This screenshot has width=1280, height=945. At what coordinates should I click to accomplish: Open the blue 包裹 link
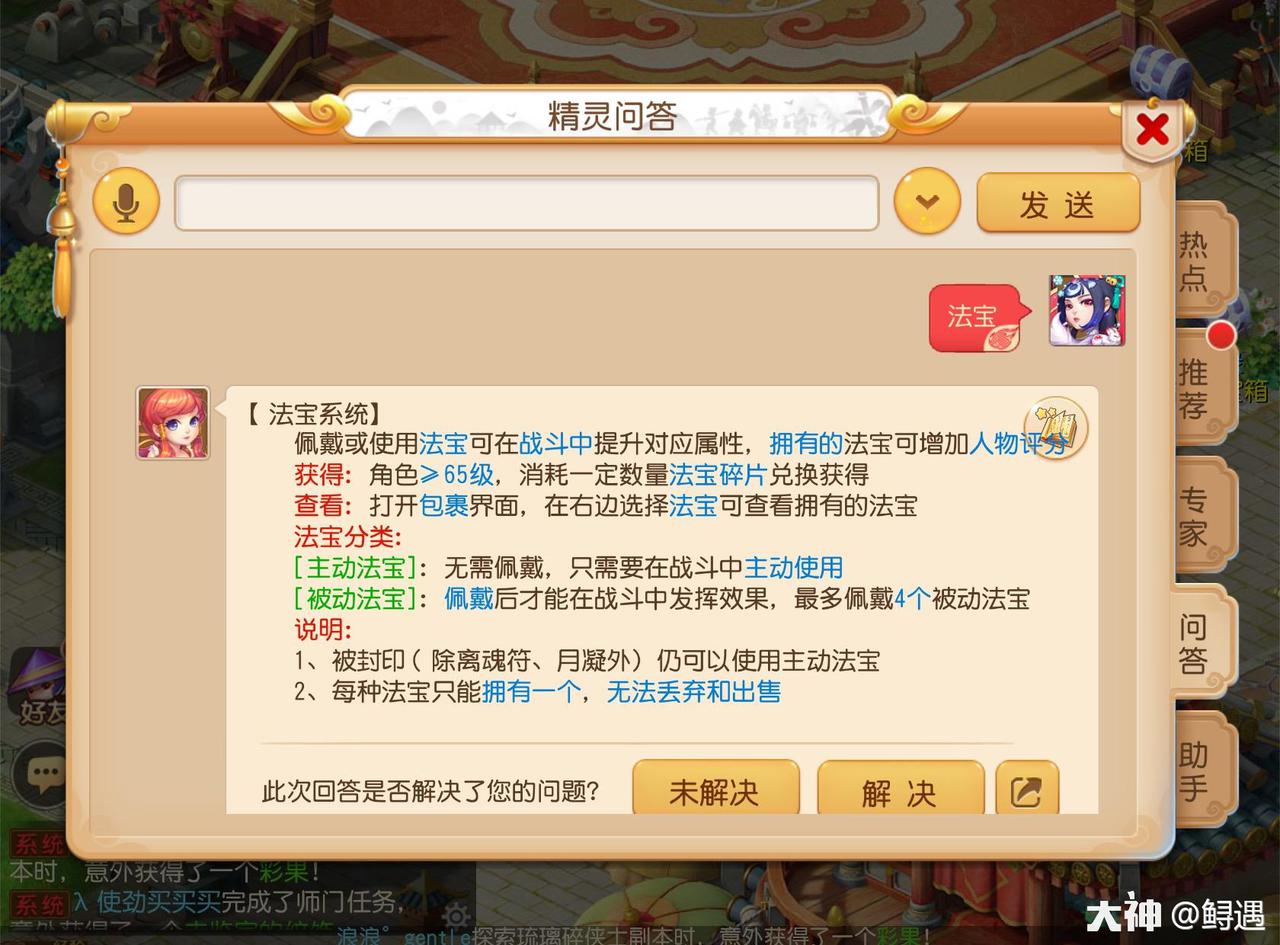[x=444, y=506]
